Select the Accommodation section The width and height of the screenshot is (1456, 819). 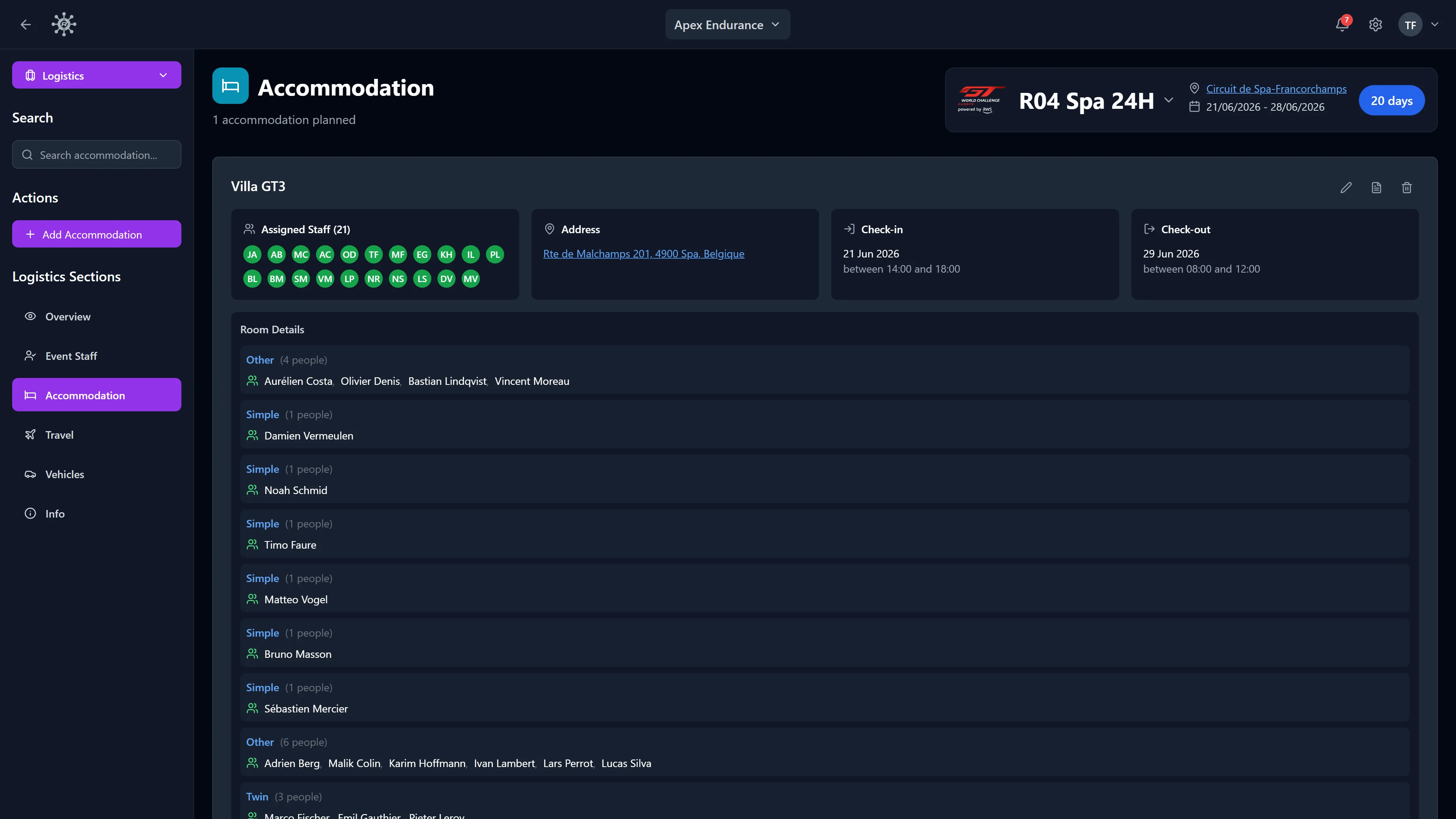[97, 394]
